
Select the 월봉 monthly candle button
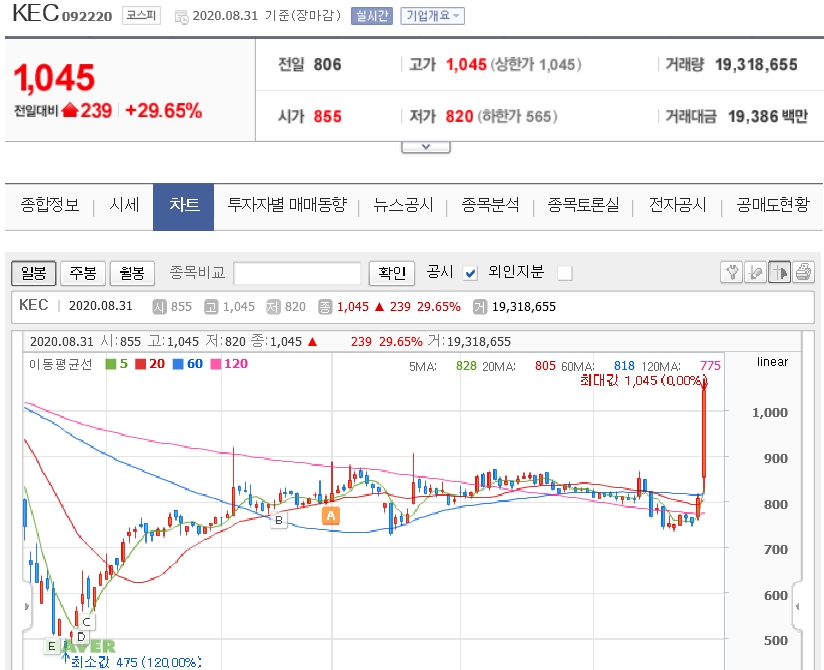tap(132, 273)
